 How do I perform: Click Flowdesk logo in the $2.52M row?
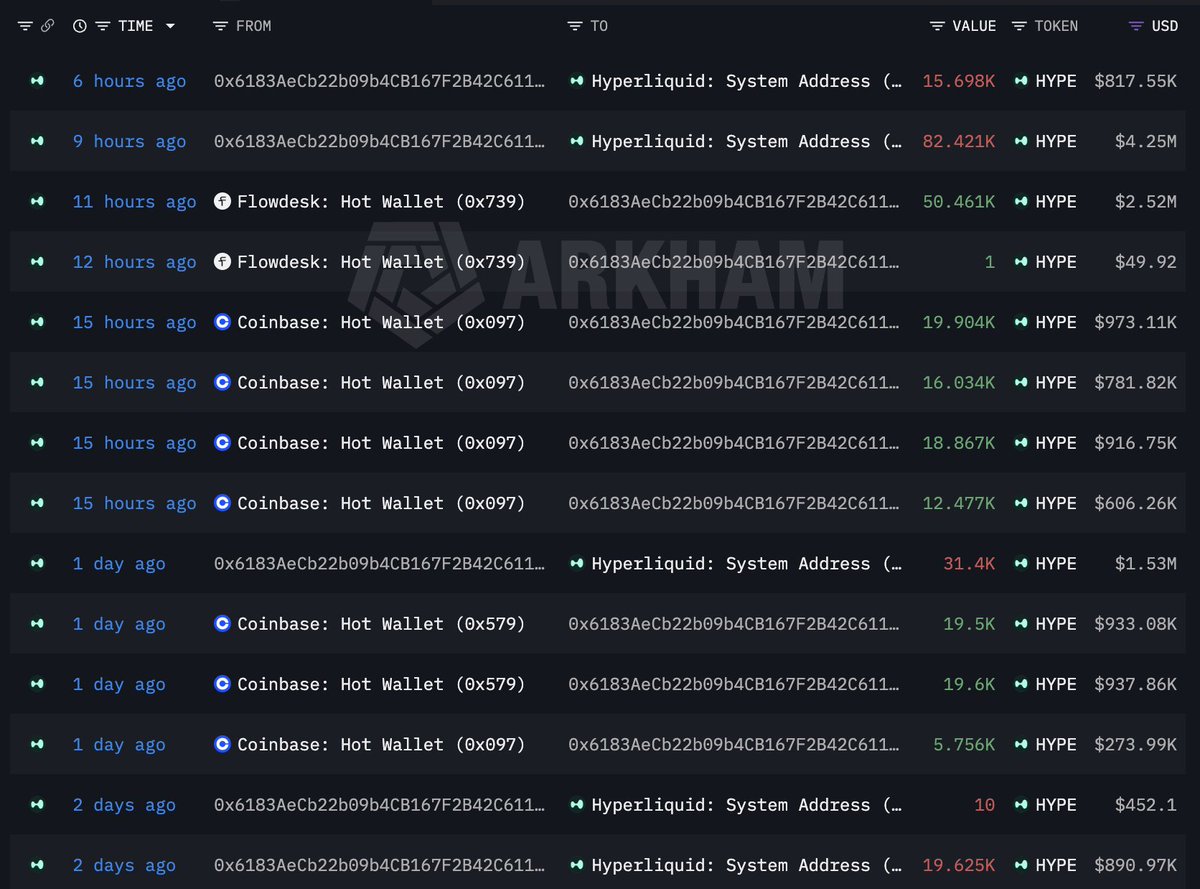pyautogui.click(x=223, y=201)
